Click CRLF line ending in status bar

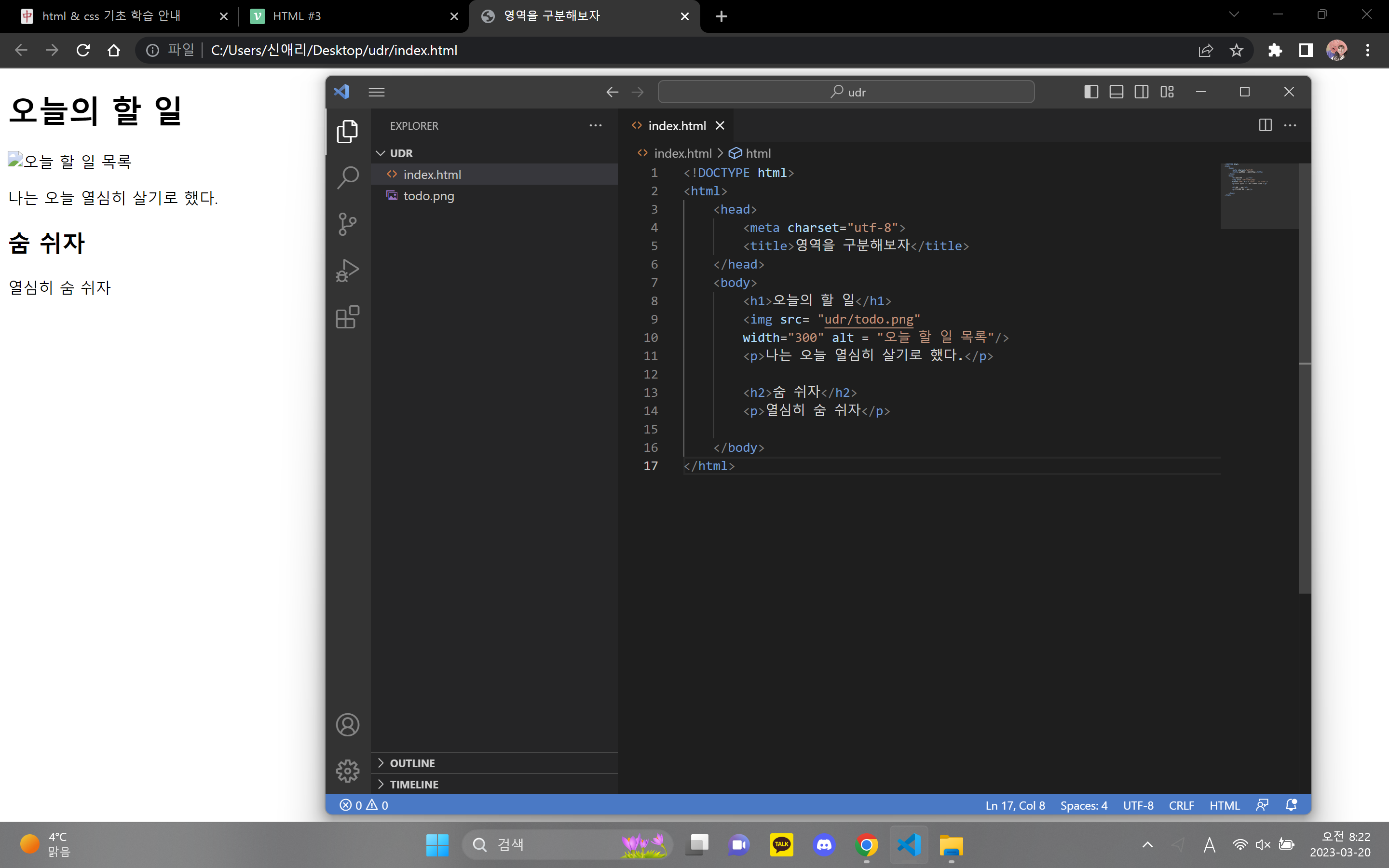tap(1181, 805)
